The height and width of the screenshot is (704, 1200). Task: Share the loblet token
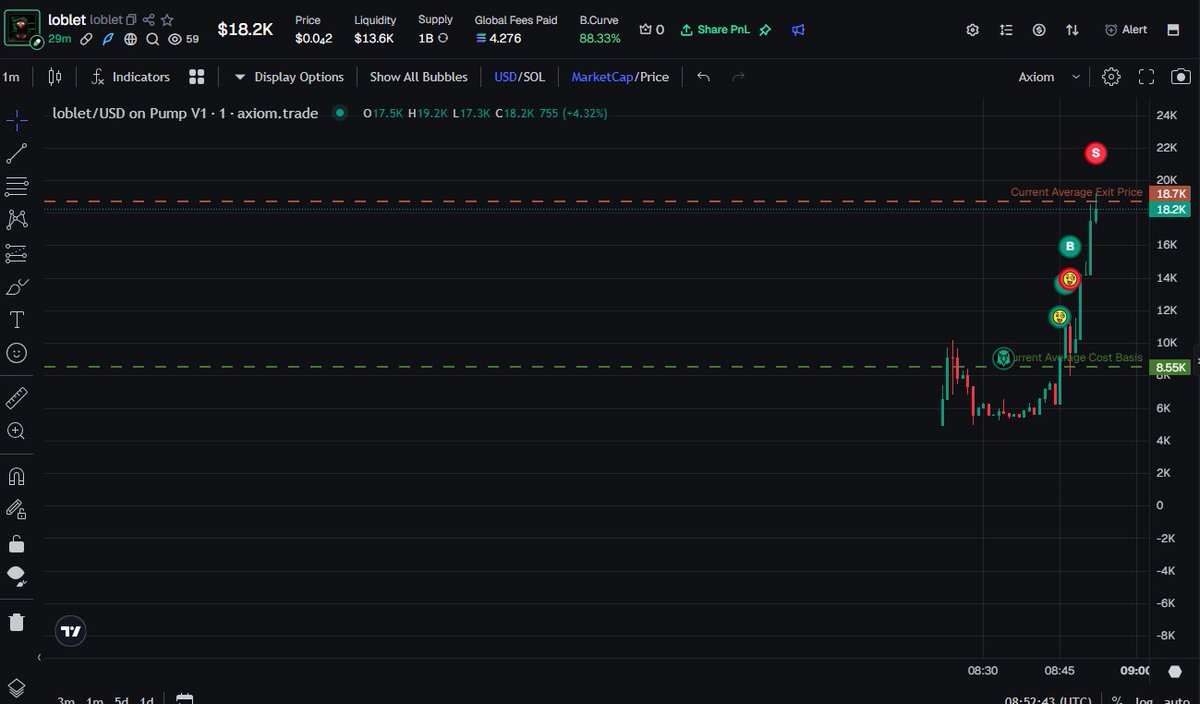[149, 20]
